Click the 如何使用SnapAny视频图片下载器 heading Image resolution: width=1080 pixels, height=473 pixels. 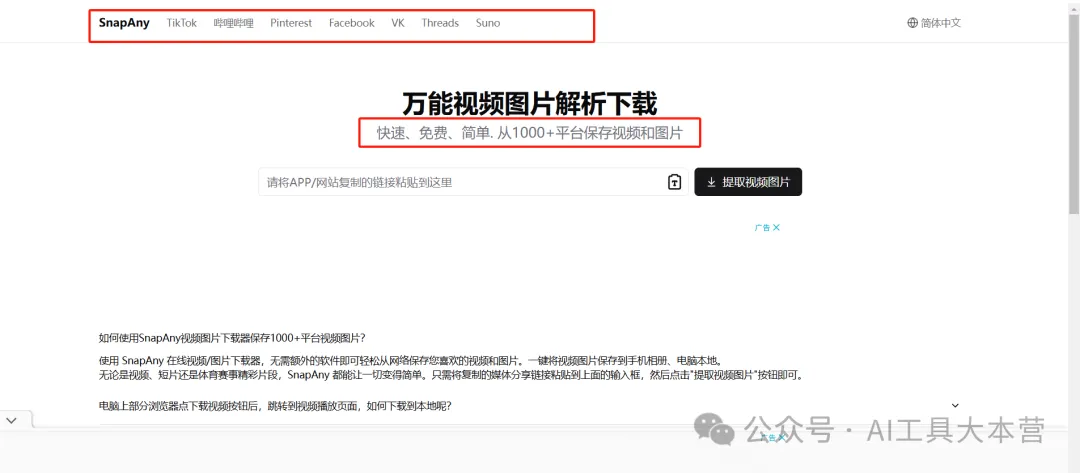(x=232, y=338)
